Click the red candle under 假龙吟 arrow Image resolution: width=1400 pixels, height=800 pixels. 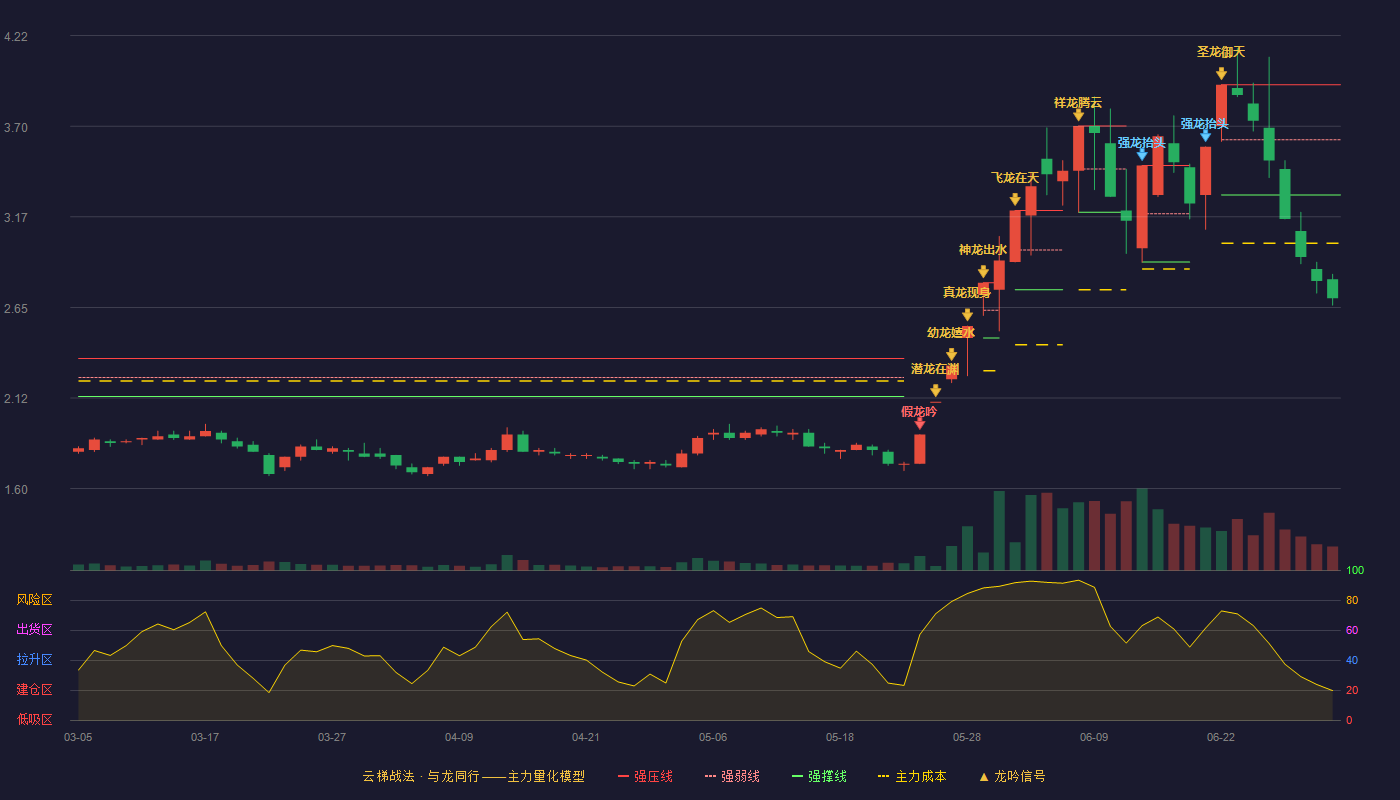pos(919,449)
